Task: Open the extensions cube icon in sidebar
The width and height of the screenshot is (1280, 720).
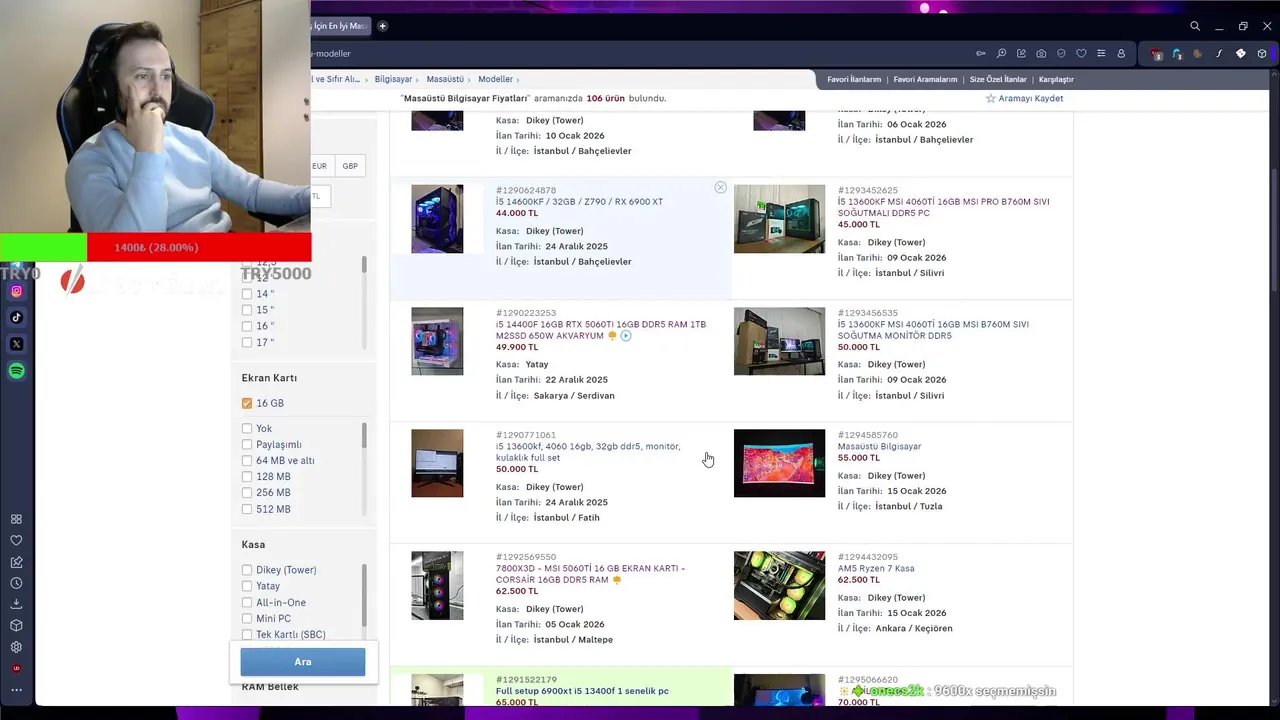Action: pos(16,626)
